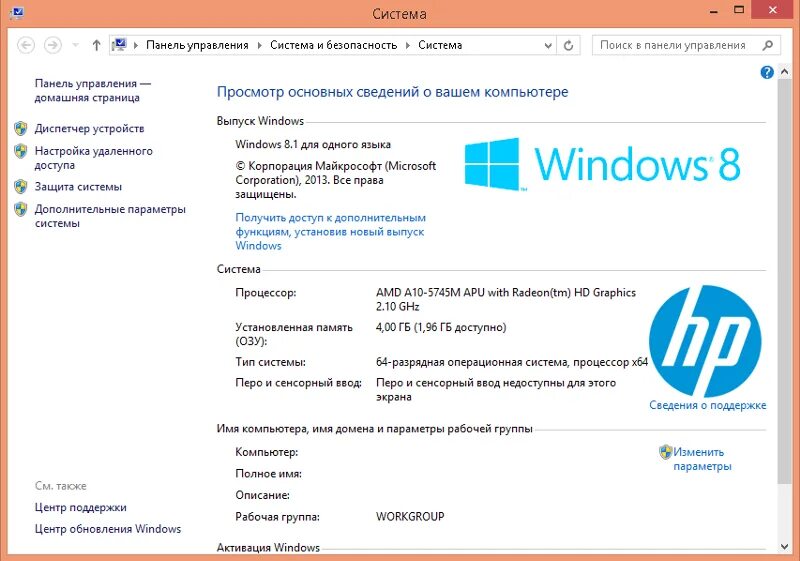Click the HP logo image
The height and width of the screenshot is (561, 800).
(705, 341)
